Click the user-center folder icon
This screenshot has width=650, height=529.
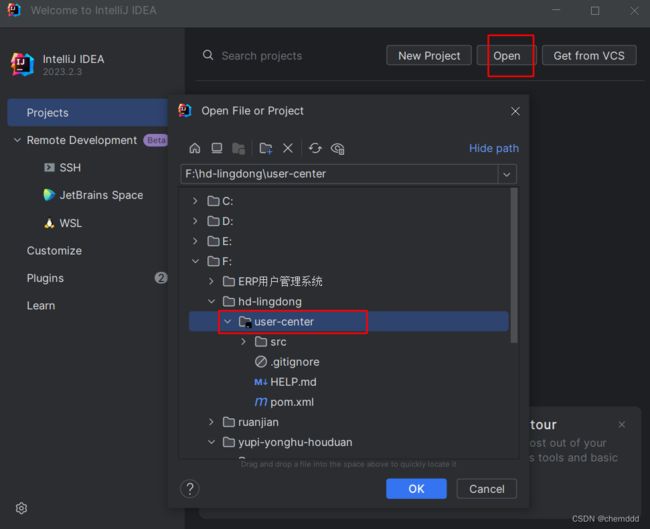245,322
